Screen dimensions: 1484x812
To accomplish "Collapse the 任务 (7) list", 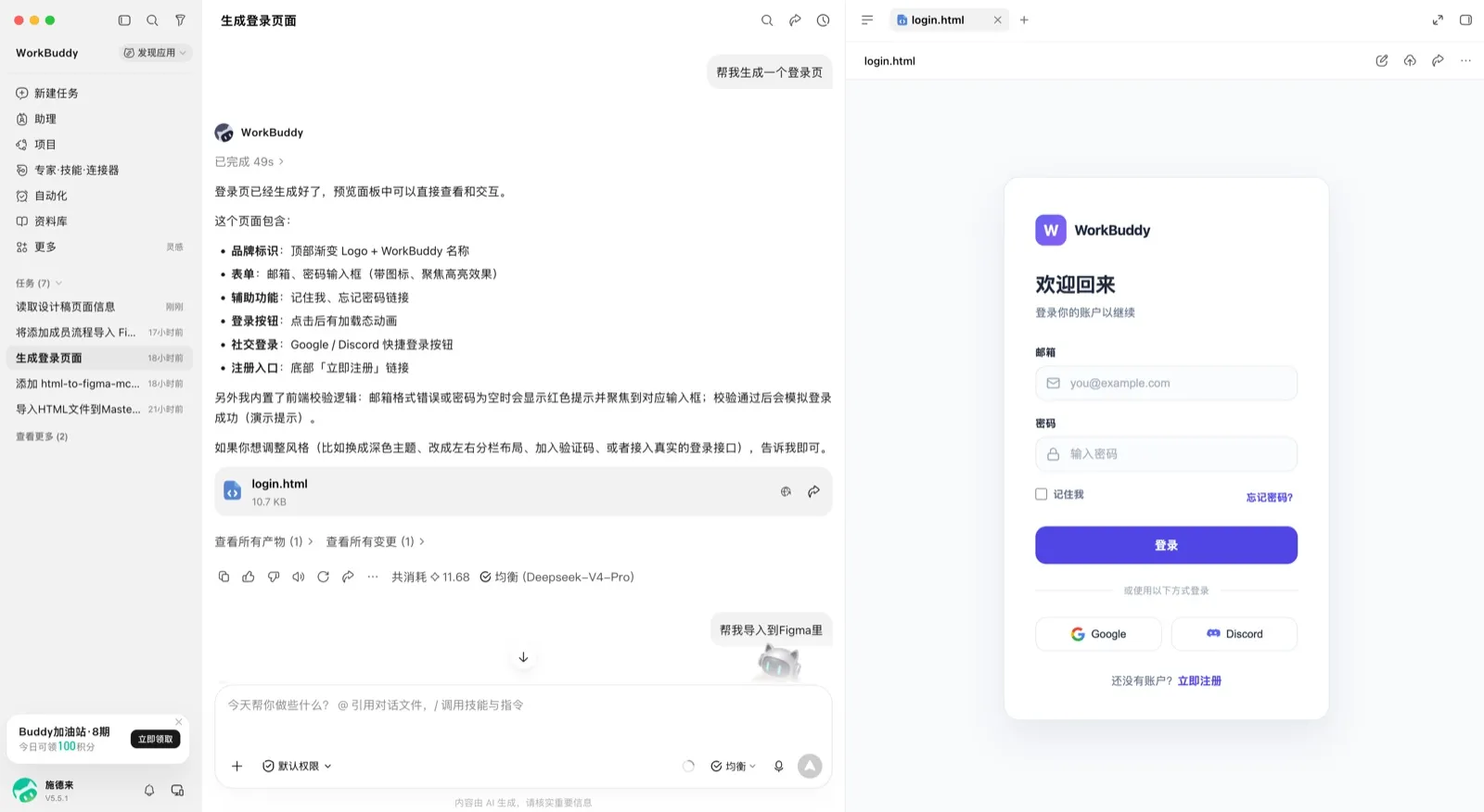I will point(39,284).
